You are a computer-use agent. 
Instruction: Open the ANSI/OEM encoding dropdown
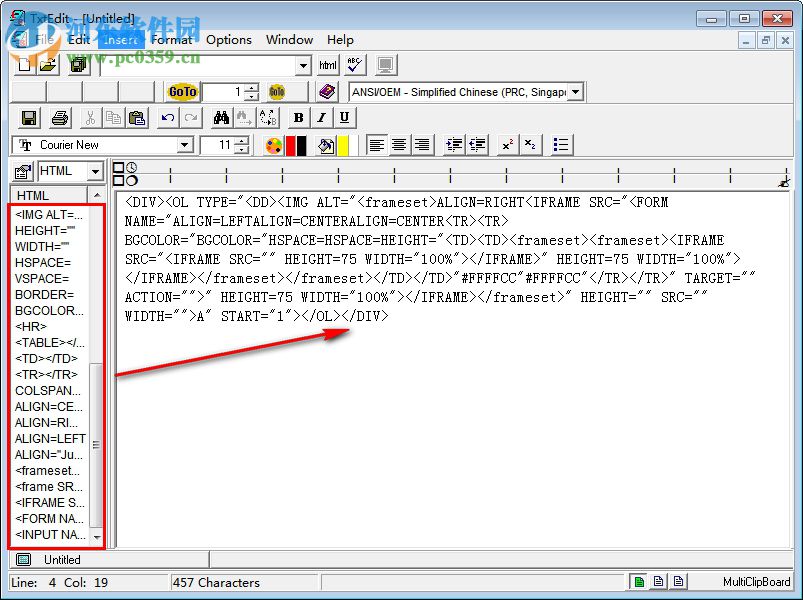pos(578,91)
